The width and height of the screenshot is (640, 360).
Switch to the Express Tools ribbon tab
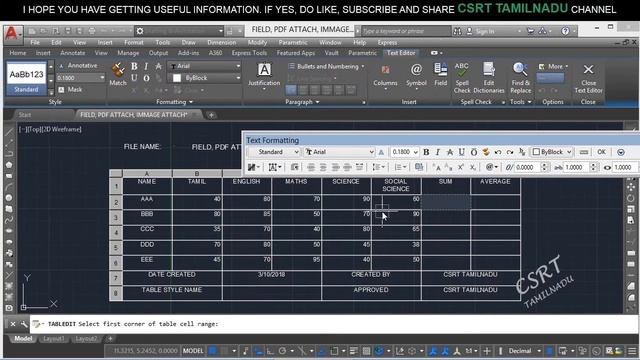[249, 53]
